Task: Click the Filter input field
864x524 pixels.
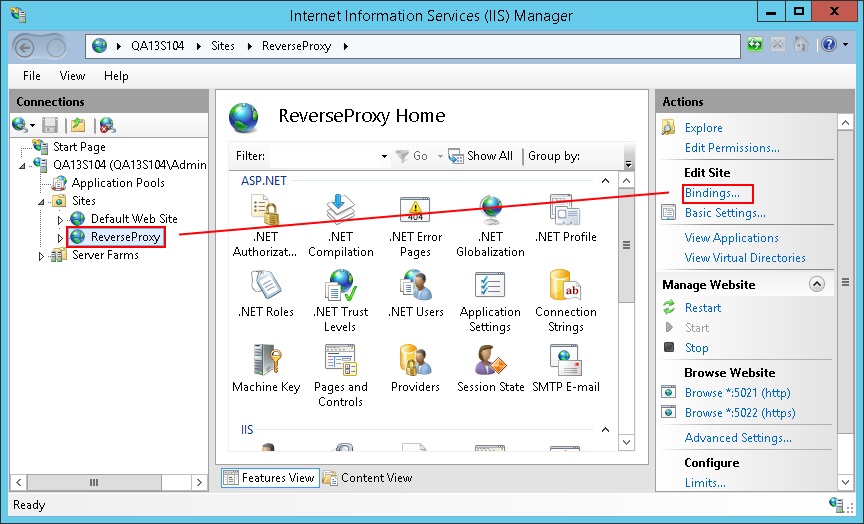Action: (323, 156)
